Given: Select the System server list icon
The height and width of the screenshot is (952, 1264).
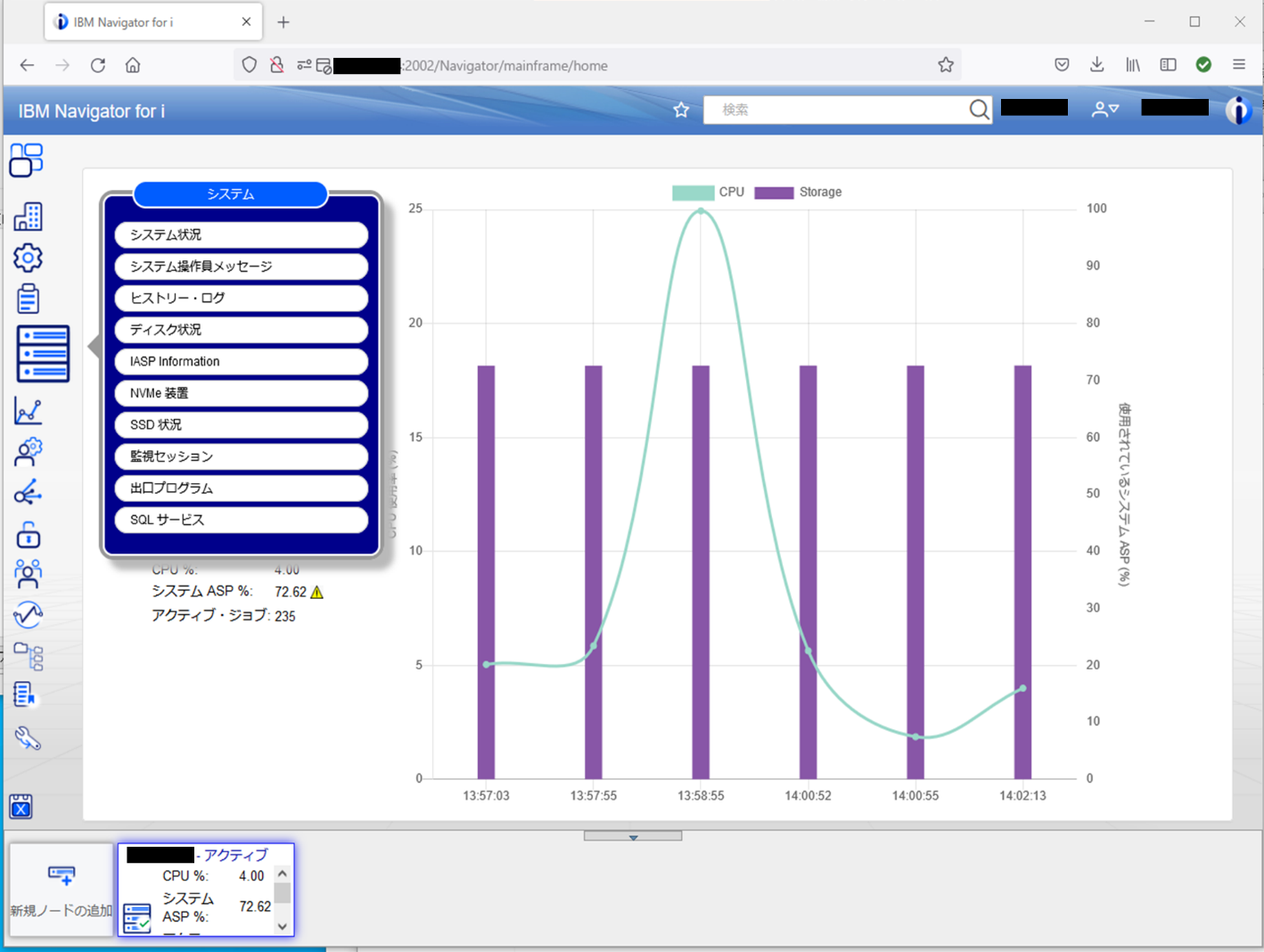Looking at the screenshot, I should tap(43, 354).
